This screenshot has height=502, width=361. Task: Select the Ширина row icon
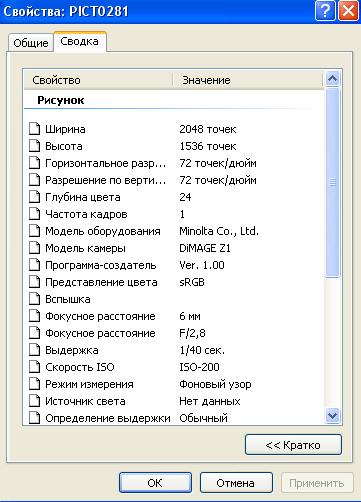coord(34,129)
